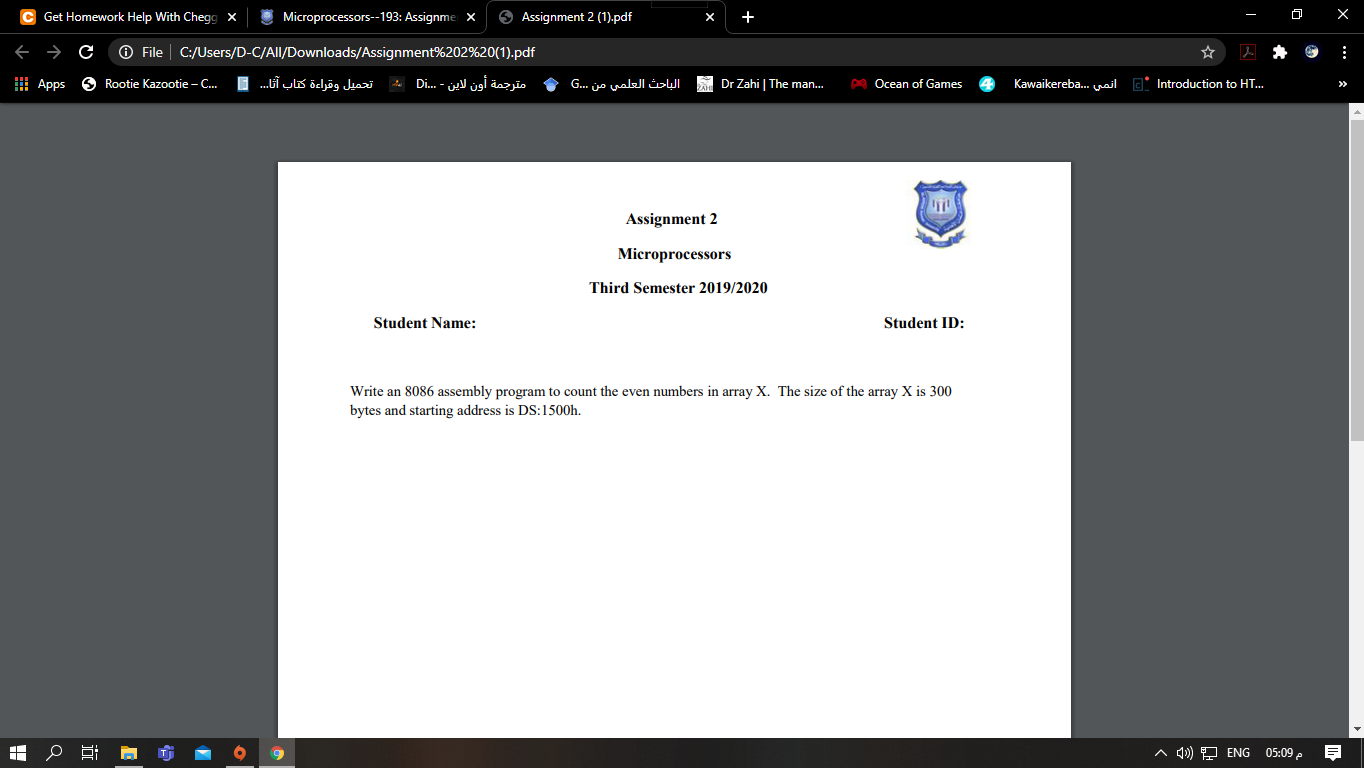The height and width of the screenshot is (768, 1364).
Task: Open the Introduction to HT... bookmark
Action: (1199, 84)
